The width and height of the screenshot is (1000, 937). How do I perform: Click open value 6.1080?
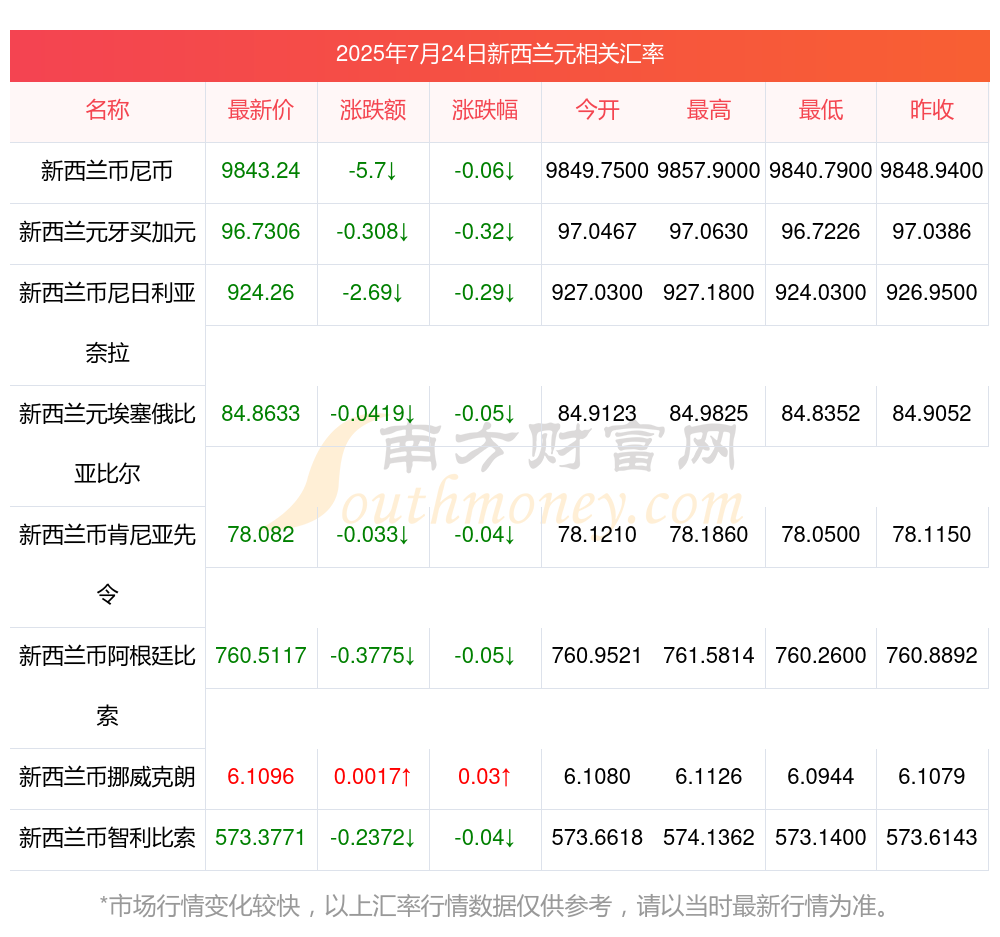click(x=597, y=776)
